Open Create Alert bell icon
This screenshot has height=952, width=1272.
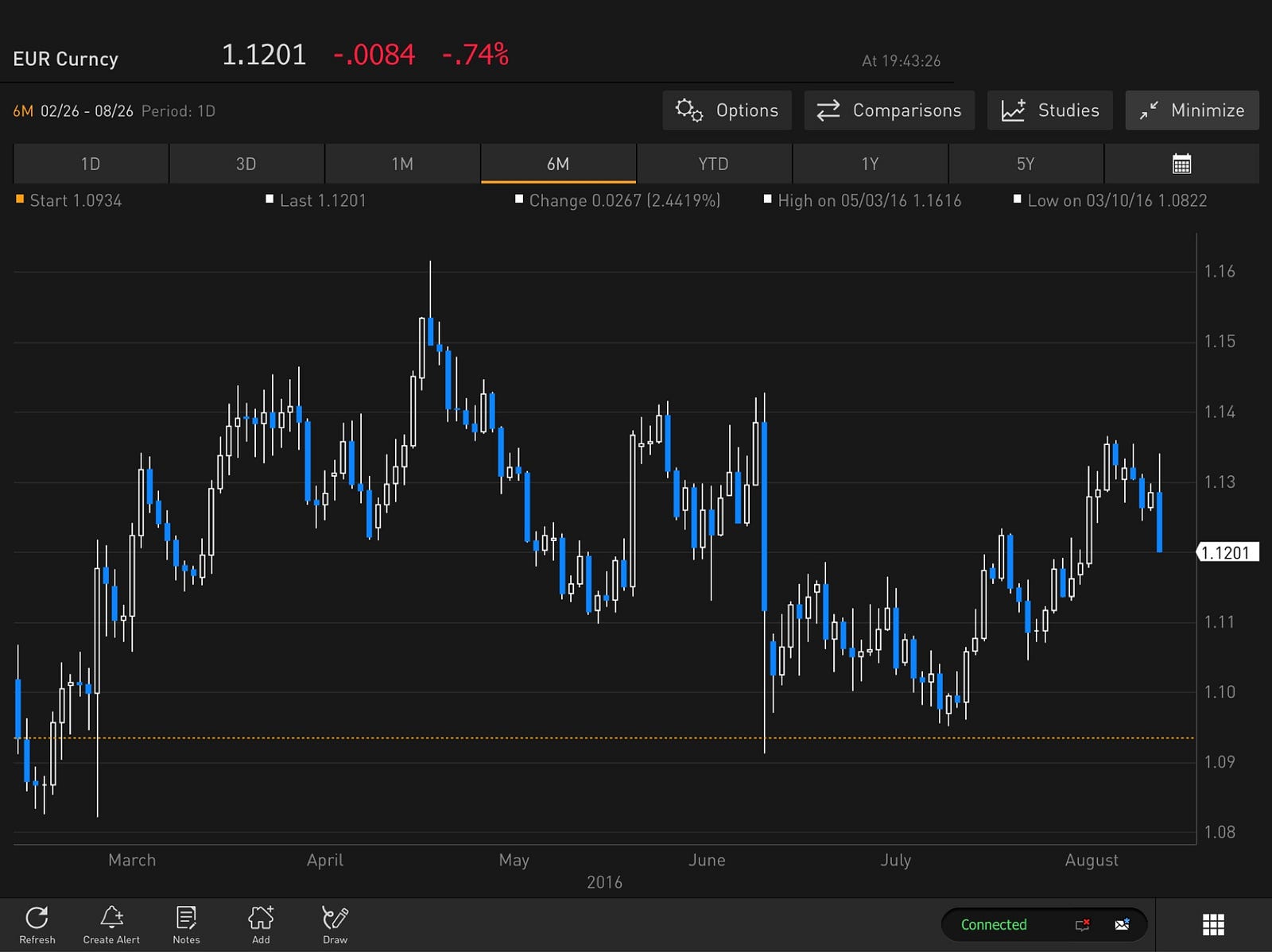tap(111, 919)
